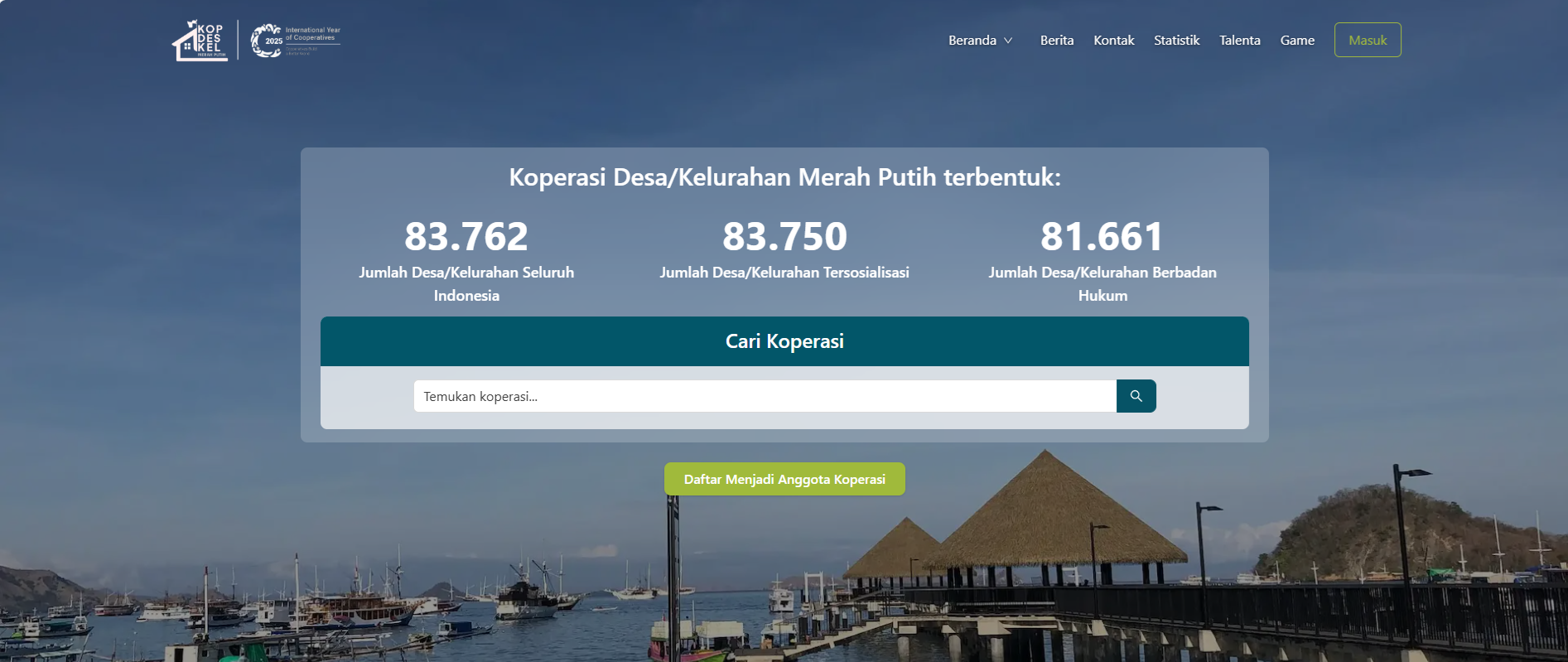Open the Game menu item
Screen dimensions: 1568x662
click(x=1297, y=41)
